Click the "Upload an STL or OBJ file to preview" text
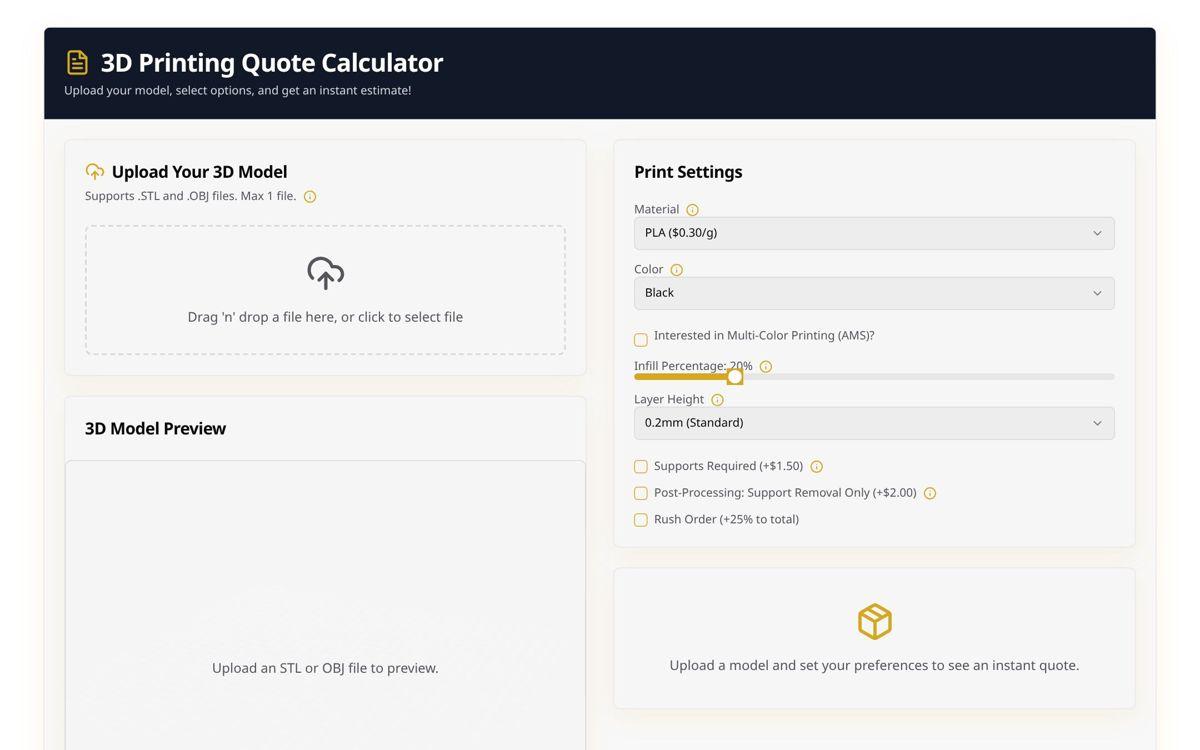This screenshot has height=750, width=1200. click(325, 668)
